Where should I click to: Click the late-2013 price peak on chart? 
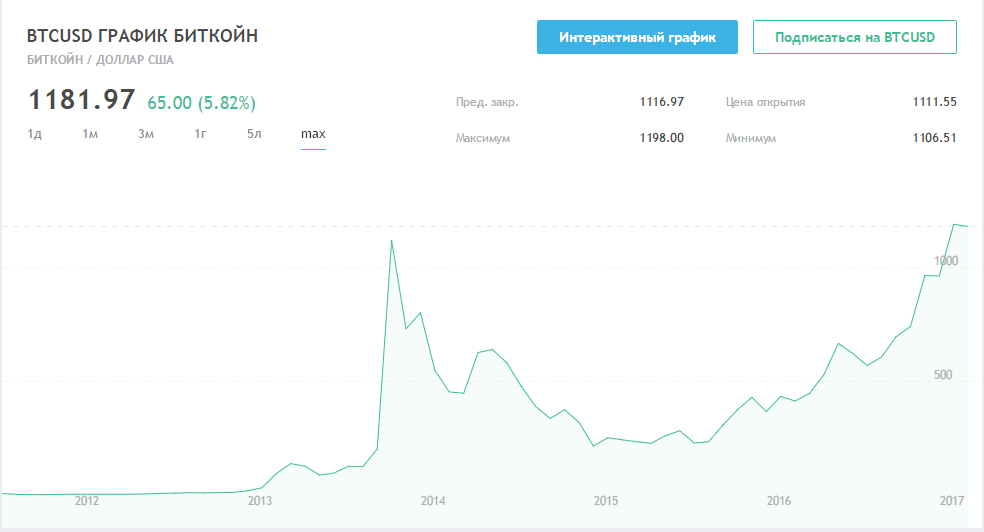[x=392, y=241]
